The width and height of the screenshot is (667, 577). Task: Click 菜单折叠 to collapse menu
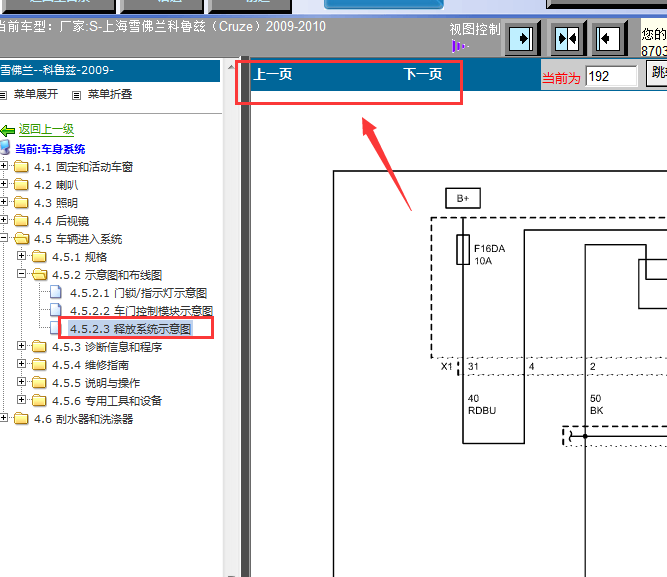[110, 94]
